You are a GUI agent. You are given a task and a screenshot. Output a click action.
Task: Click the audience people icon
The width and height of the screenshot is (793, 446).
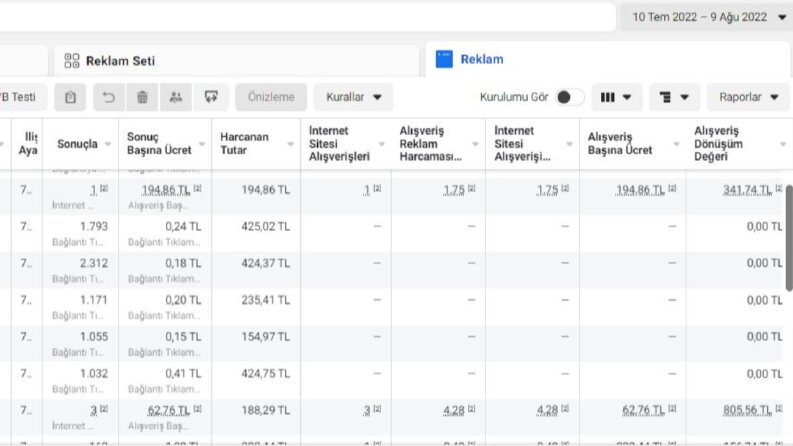175,97
